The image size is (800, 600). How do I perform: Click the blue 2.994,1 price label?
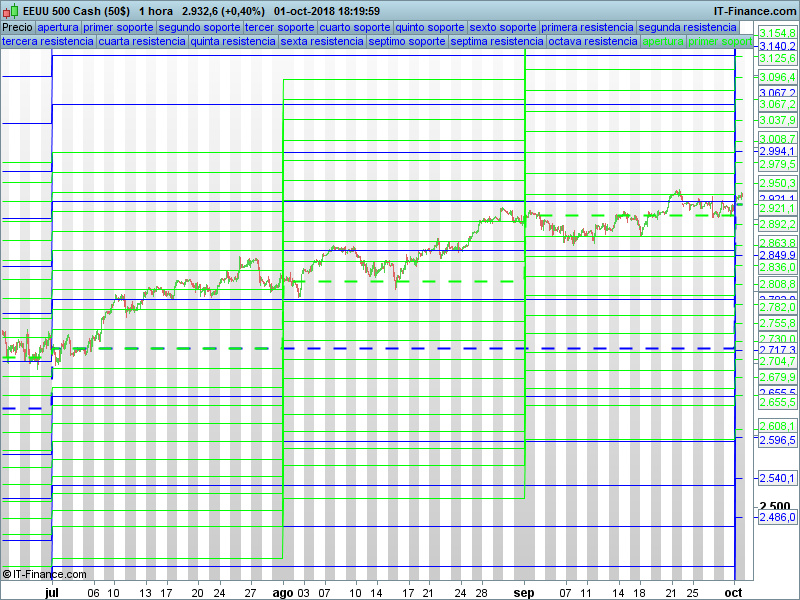tap(777, 151)
